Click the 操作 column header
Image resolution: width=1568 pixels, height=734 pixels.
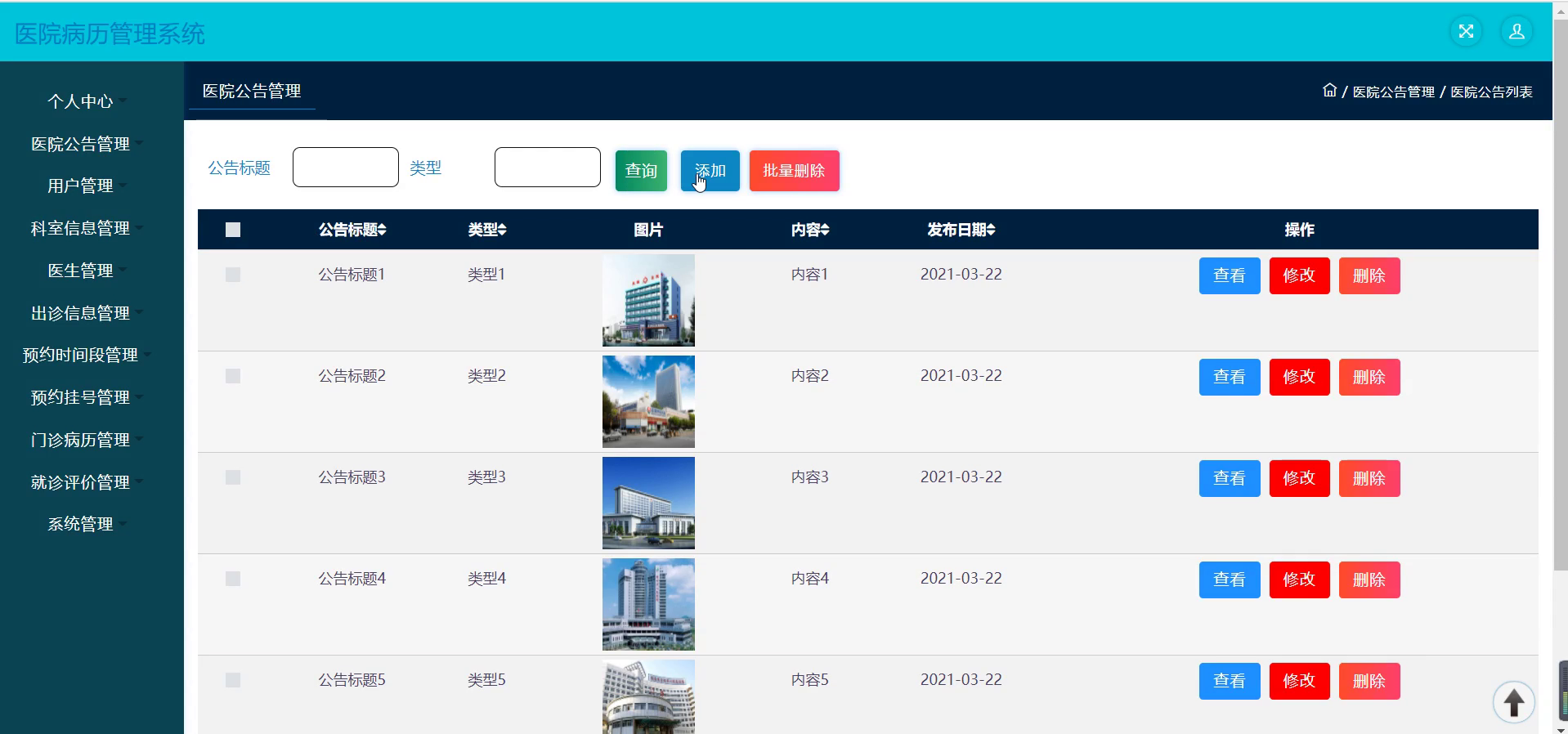[1299, 230]
